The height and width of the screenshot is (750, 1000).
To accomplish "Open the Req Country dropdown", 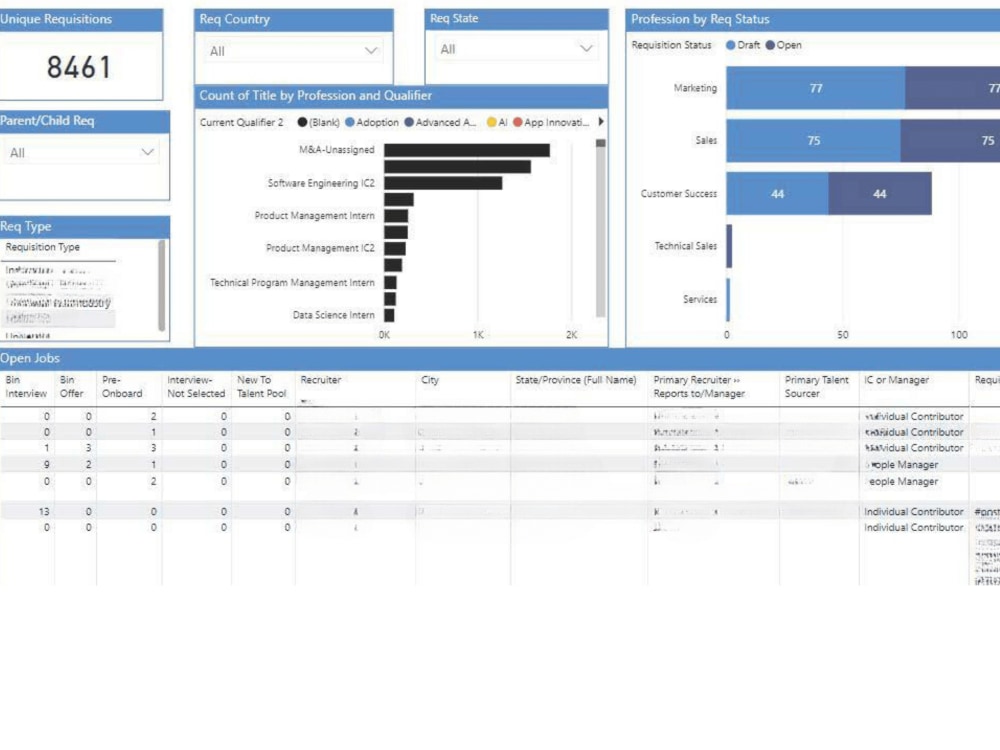I will coord(371,50).
